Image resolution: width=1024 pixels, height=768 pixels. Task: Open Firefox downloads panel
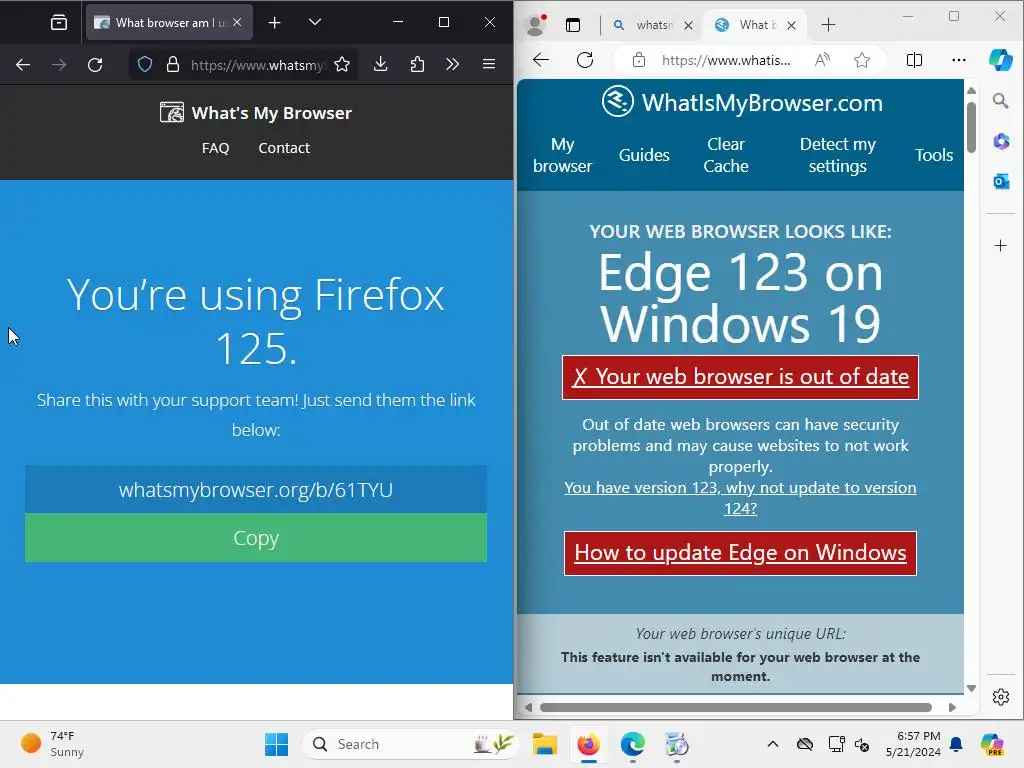pyautogui.click(x=381, y=64)
